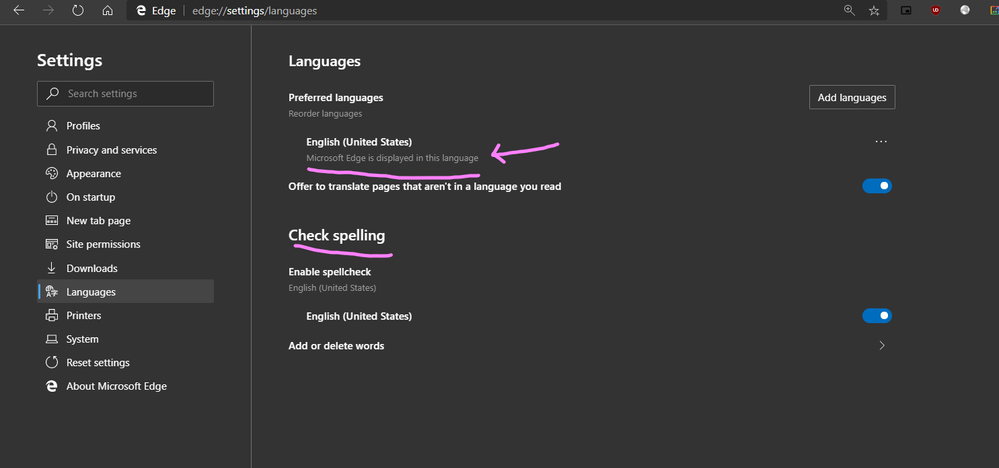The image size is (999, 468).
Task: Click the forward navigation arrow
Action: (48, 11)
